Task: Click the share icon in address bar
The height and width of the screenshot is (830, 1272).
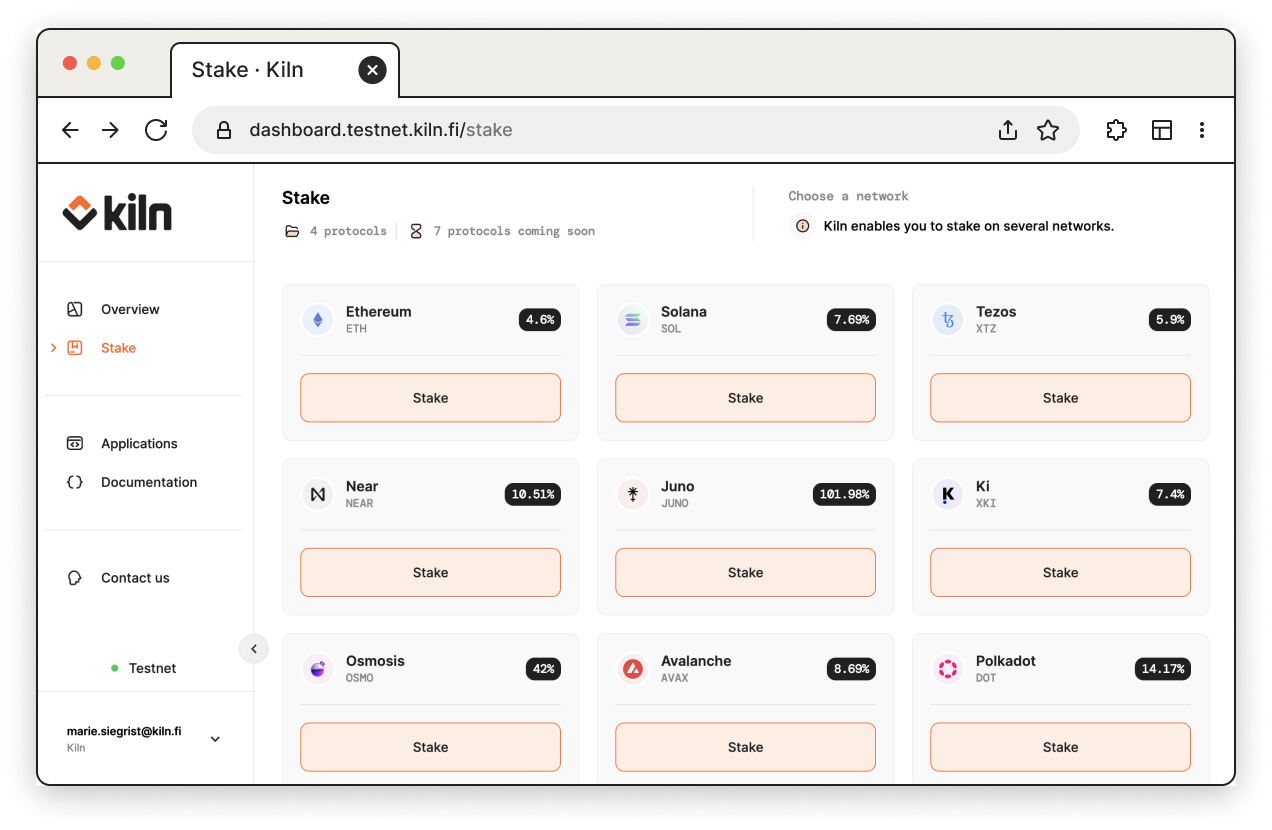Action: [x=1008, y=130]
